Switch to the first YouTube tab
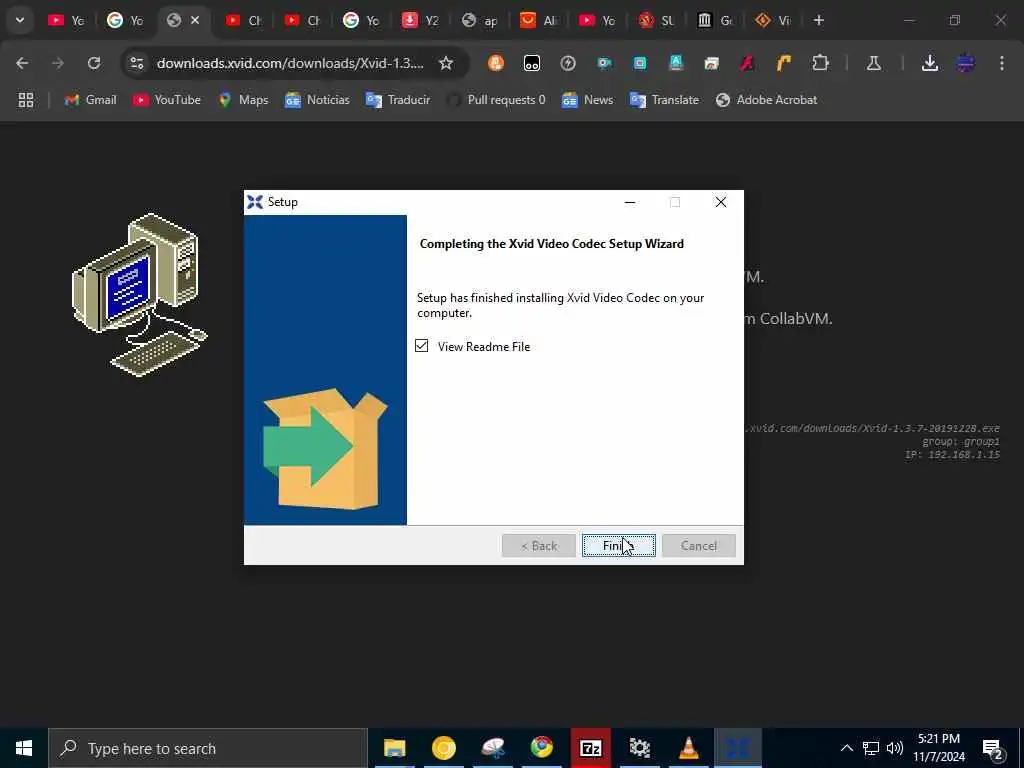 pos(66,20)
